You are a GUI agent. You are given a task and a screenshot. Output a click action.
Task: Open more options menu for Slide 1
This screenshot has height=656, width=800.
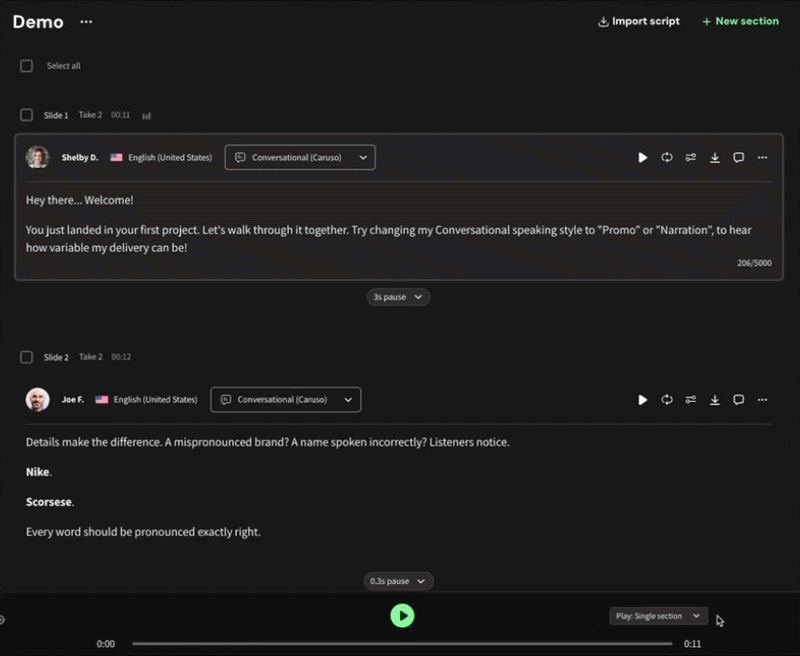coord(763,158)
